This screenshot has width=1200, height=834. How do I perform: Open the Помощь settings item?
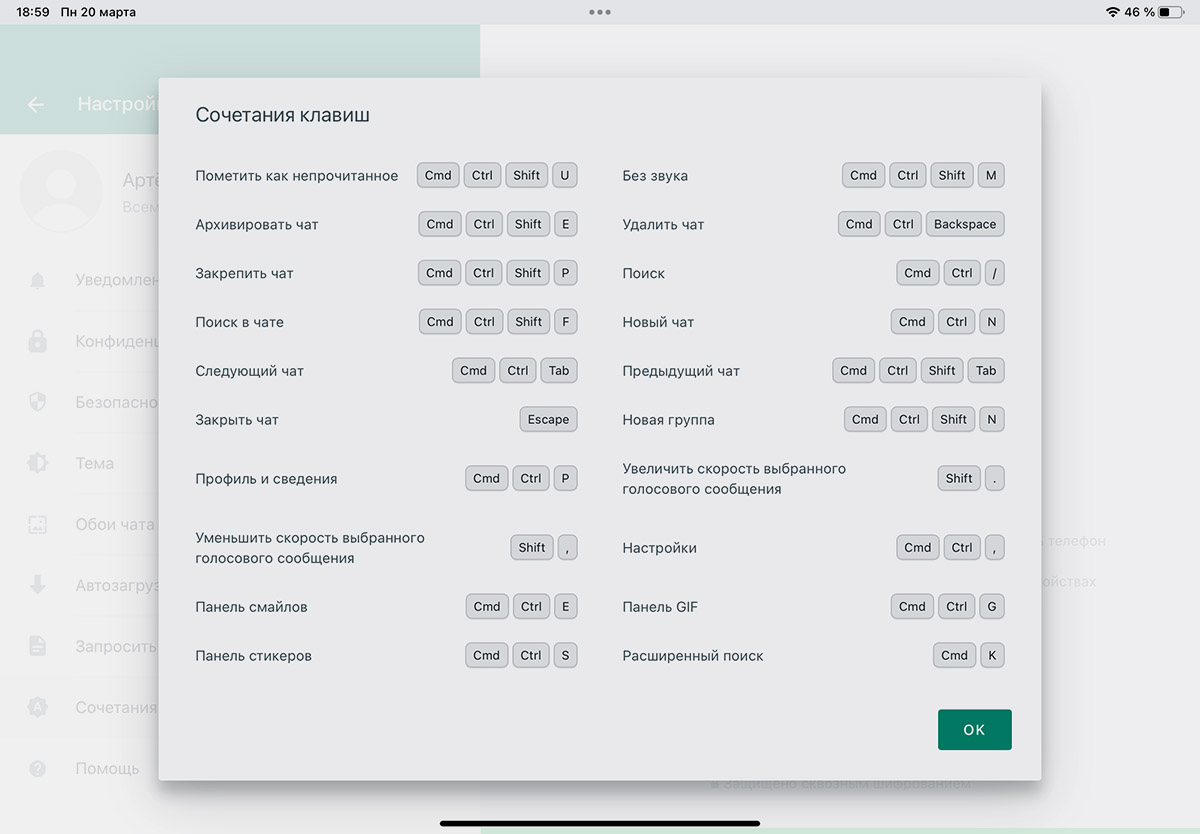pyautogui.click(x=107, y=768)
